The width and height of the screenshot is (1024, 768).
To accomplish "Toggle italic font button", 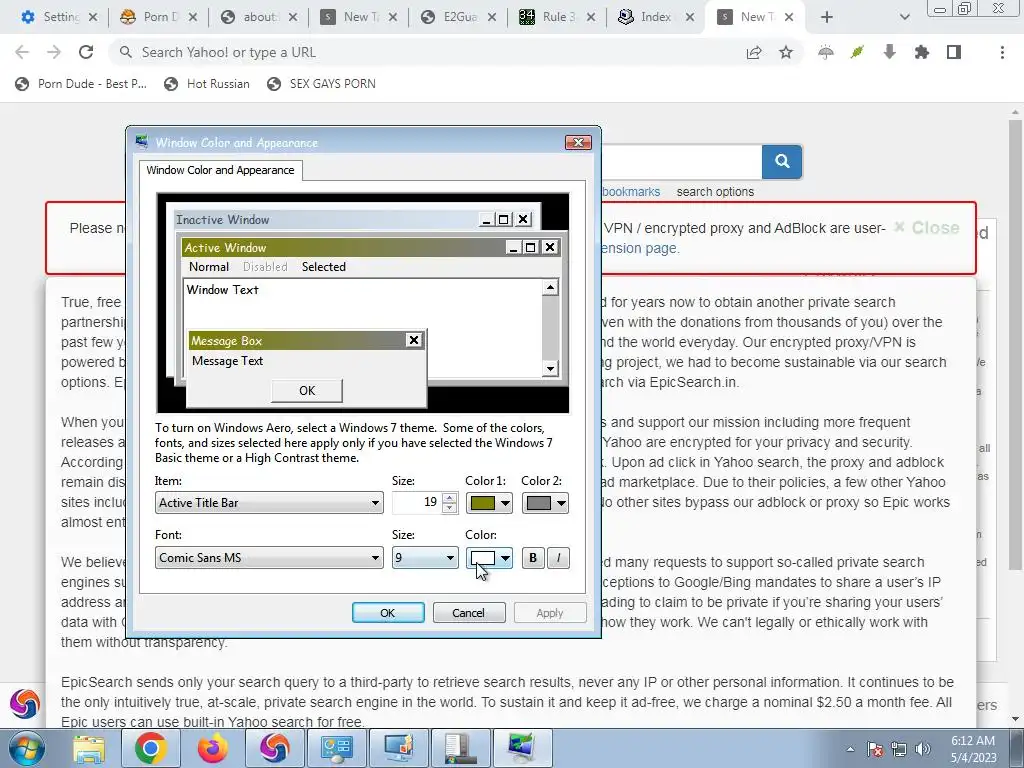I will [x=558, y=558].
